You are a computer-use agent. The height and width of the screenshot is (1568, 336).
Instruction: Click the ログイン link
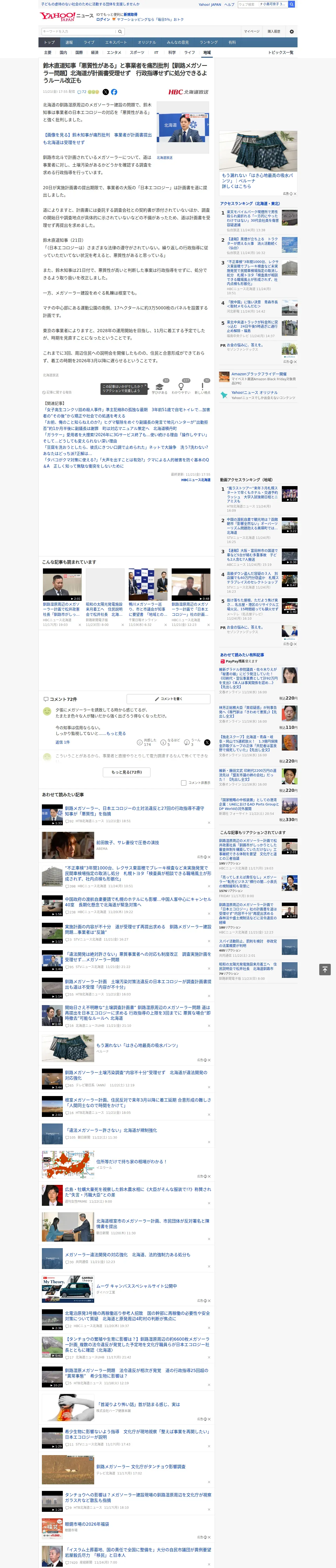(x=103, y=20)
